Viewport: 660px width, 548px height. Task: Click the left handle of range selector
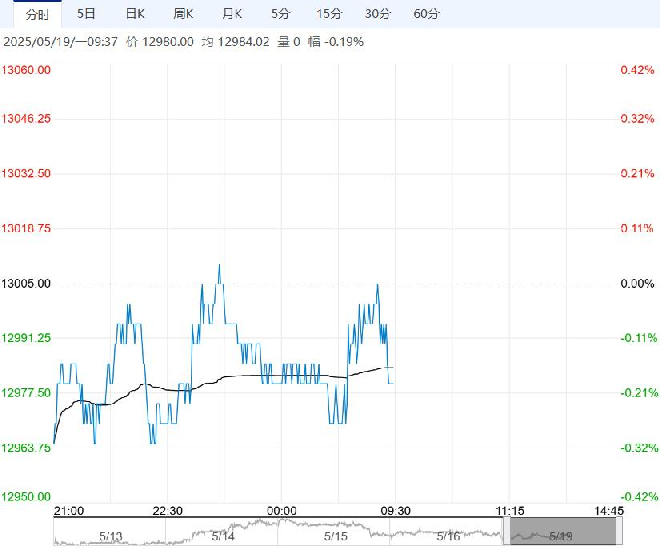point(507,531)
